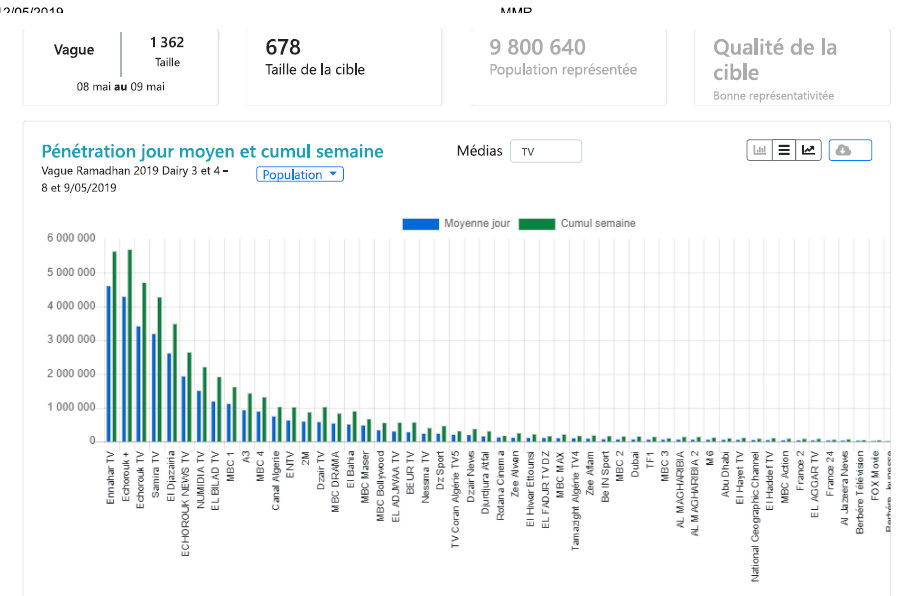
Task: Select the Vague summary card
Action: click(x=120, y=64)
